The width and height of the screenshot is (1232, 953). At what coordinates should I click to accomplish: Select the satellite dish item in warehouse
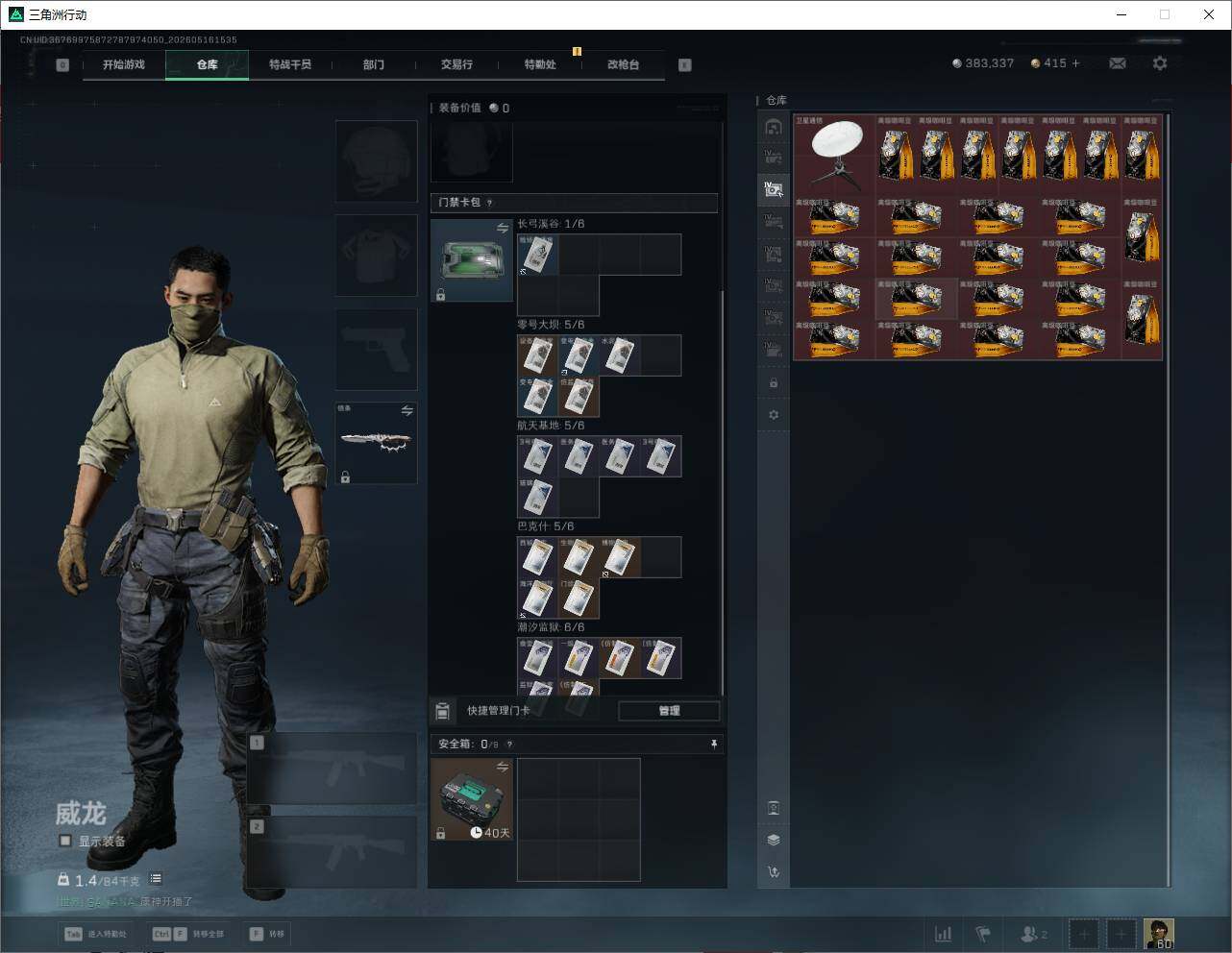pyautogui.click(x=835, y=156)
